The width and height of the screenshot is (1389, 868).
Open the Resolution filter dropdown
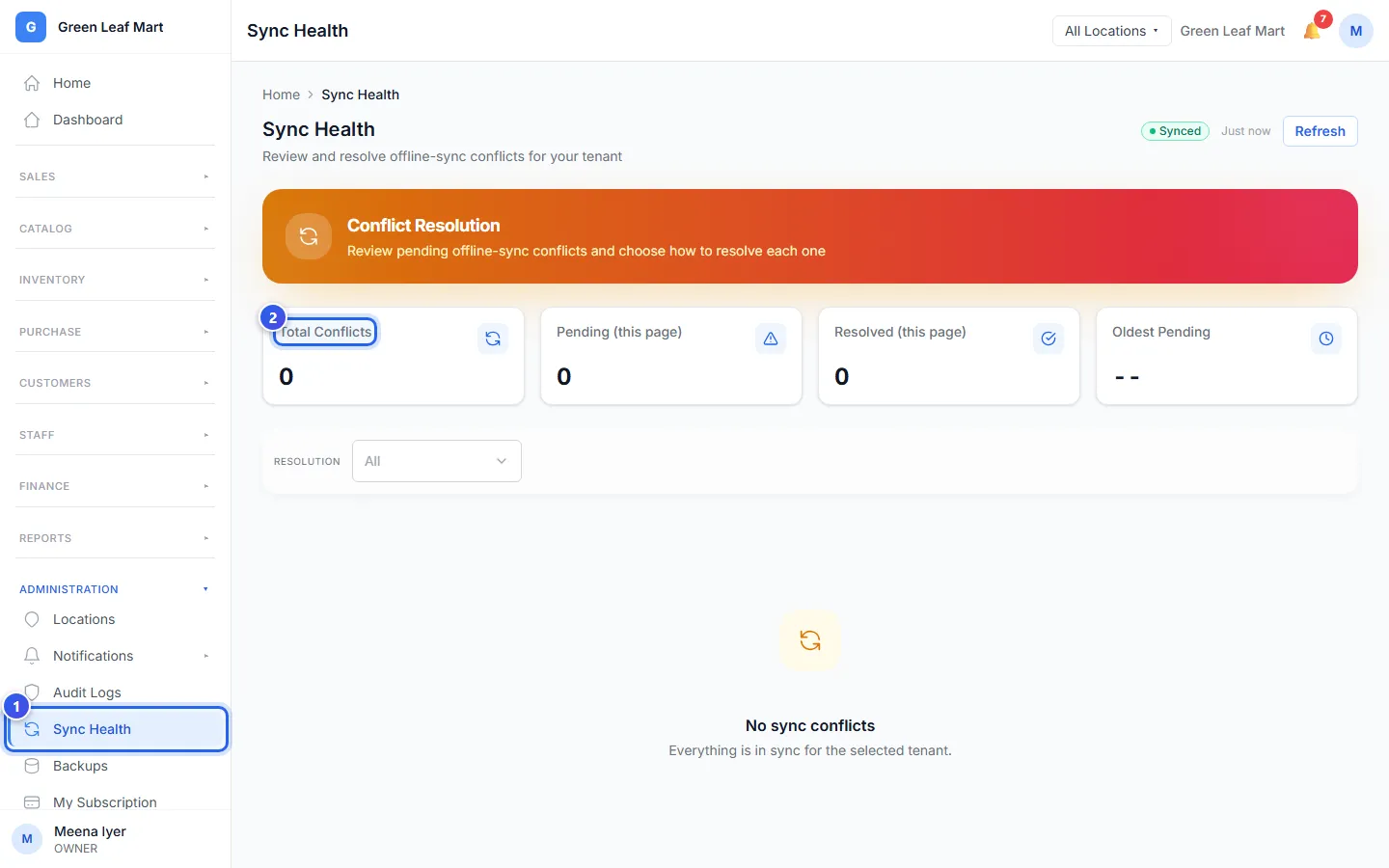click(437, 461)
